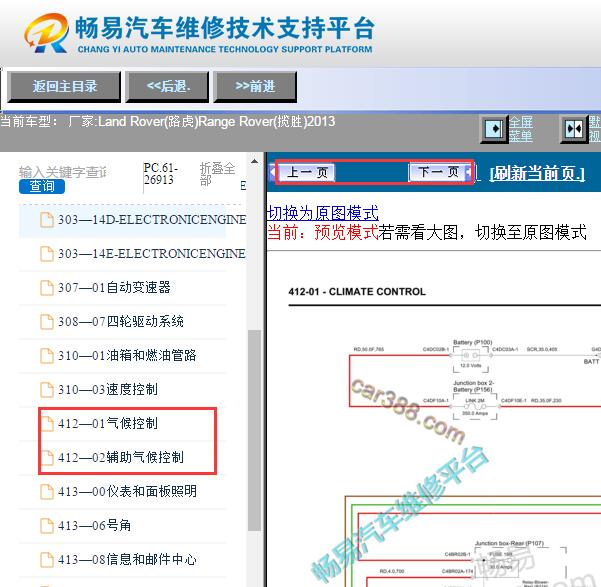Click document icon beside 413—00仪表和面板照明
This screenshot has height=587, width=601.
tap(47, 492)
